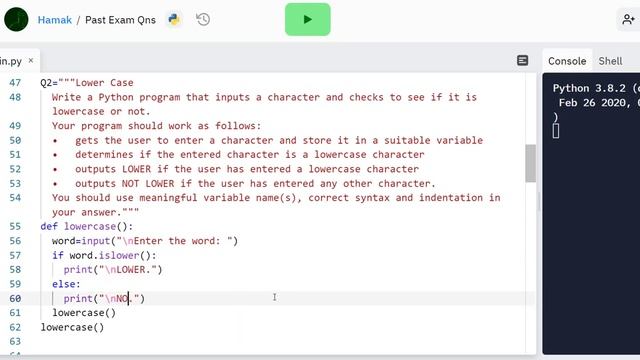Viewport: 640px width, 360px height.
Task: Click the 'outputs NOT LOWER' comment line
Action: point(255,183)
